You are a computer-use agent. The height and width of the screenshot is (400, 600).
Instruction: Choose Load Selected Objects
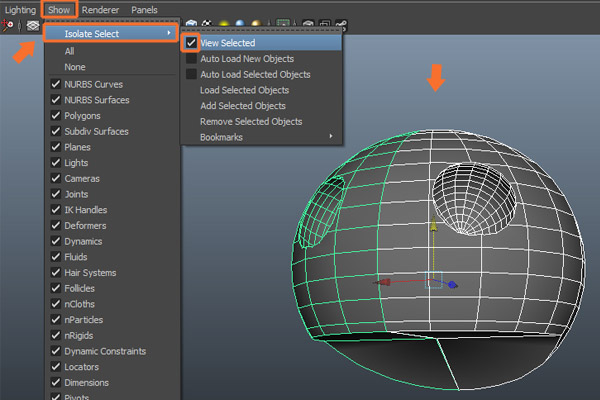244,90
